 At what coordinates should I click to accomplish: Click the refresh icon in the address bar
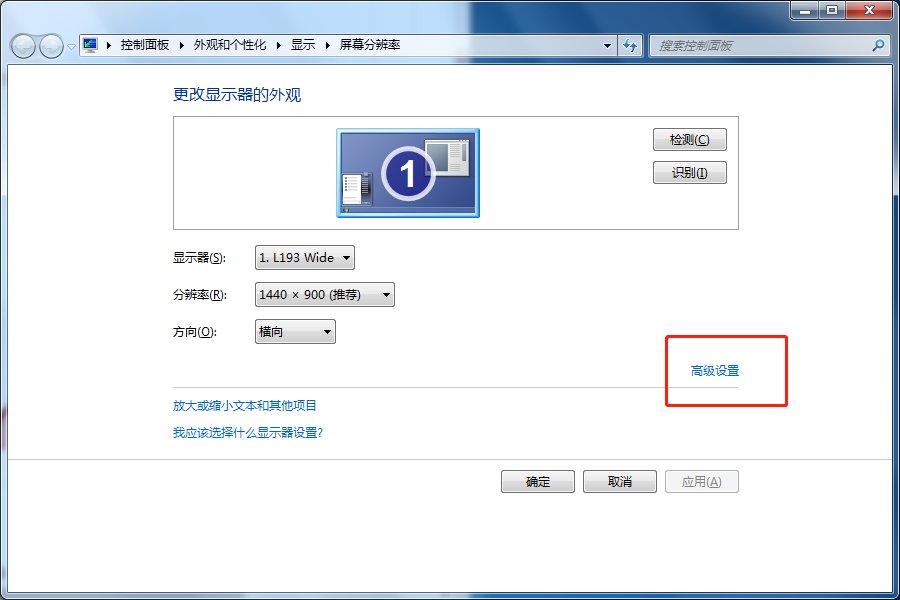(630, 46)
